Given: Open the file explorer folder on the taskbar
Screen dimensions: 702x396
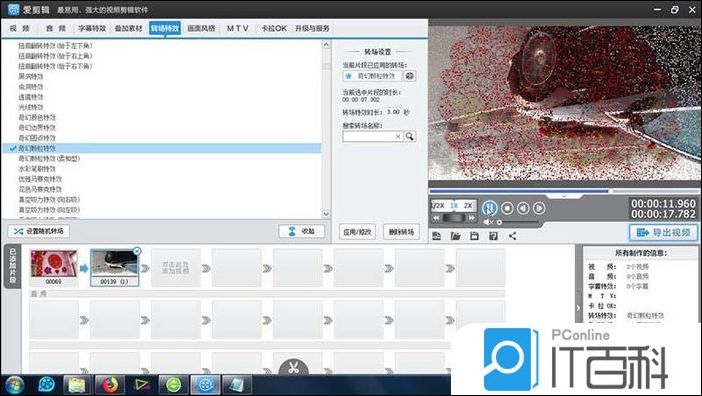Looking at the screenshot, I should coord(77,385).
